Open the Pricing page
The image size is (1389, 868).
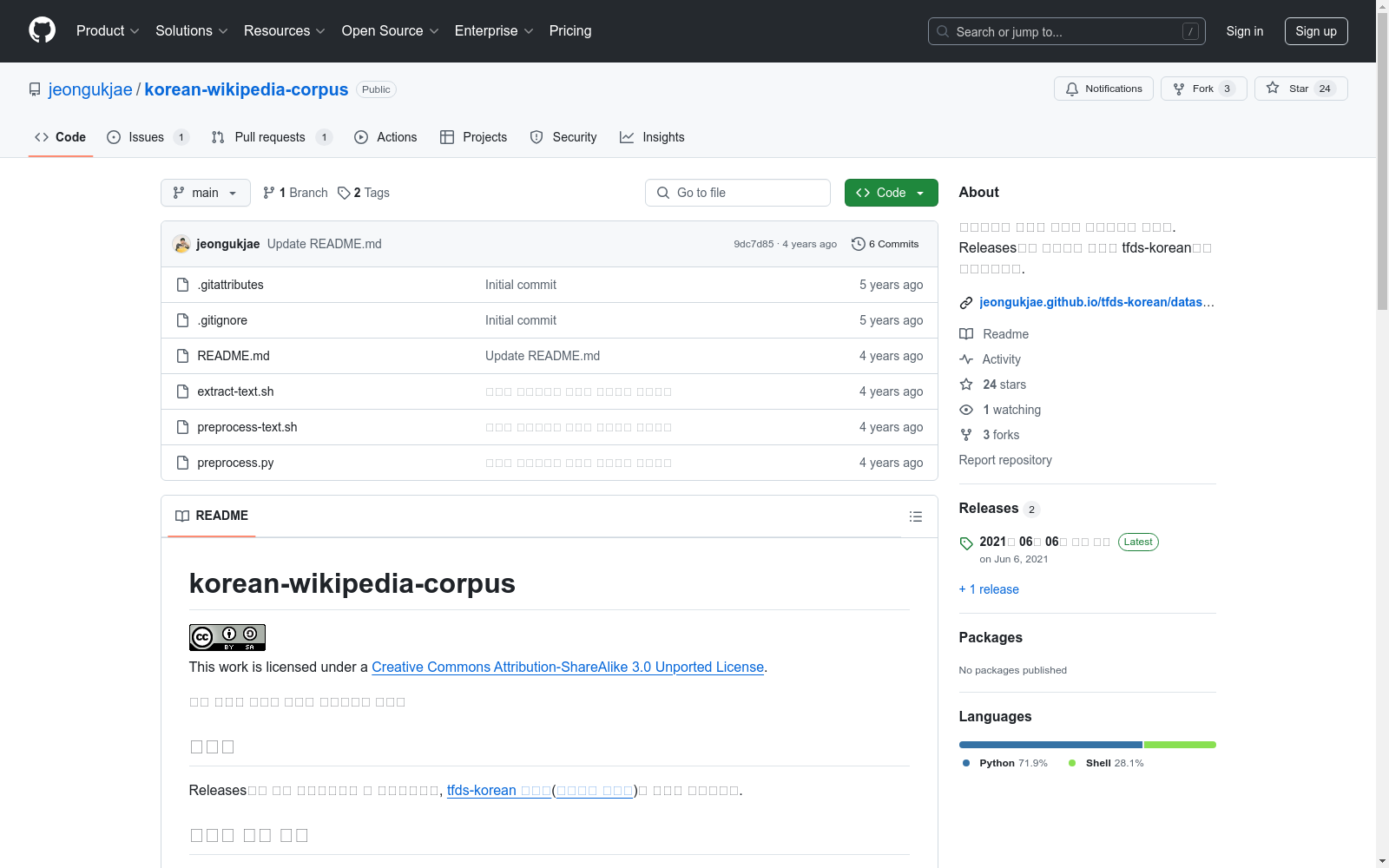click(x=570, y=31)
